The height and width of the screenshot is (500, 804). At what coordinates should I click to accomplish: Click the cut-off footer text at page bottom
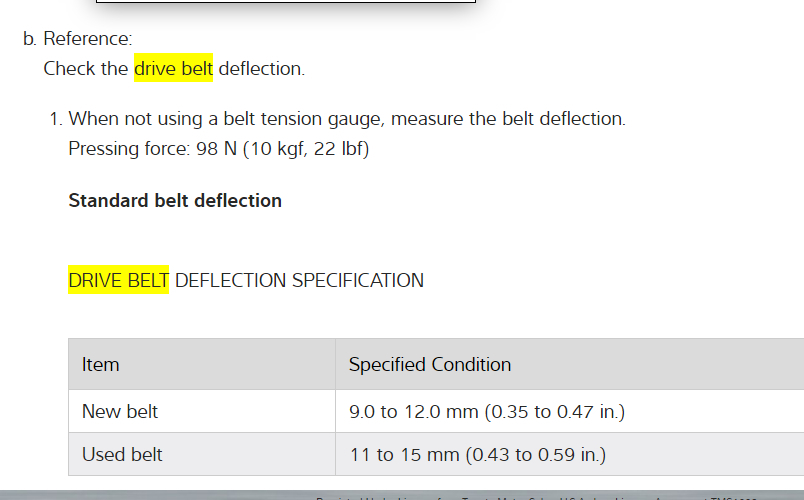[530, 497]
